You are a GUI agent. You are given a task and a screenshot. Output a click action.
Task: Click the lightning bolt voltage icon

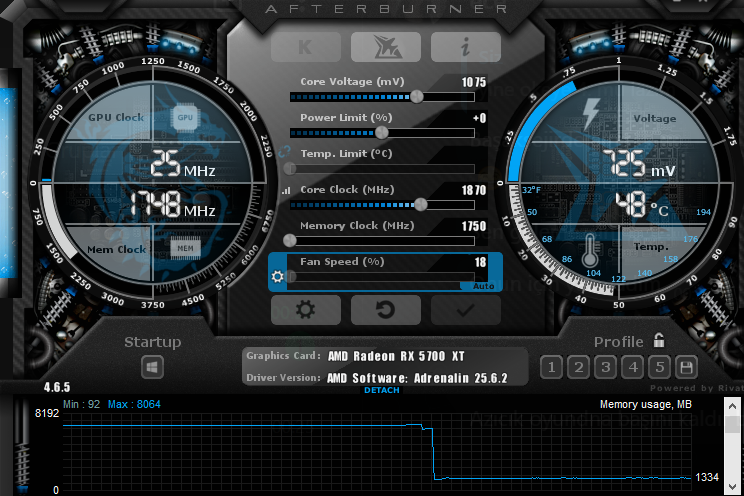[591, 113]
